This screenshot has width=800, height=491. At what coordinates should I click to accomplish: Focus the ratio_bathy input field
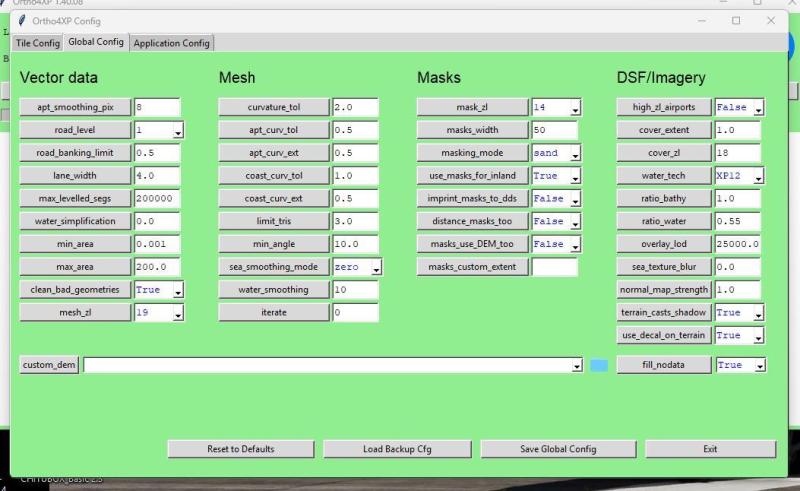737,198
